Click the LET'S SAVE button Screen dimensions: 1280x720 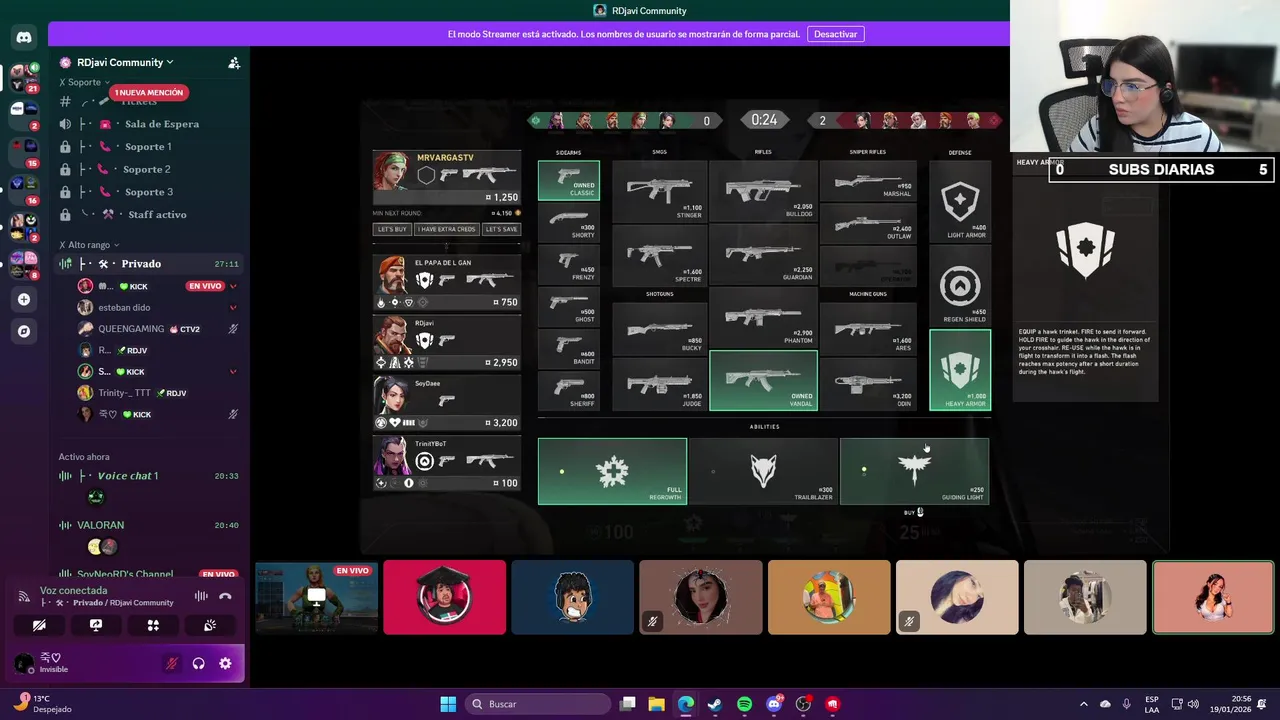(501, 229)
